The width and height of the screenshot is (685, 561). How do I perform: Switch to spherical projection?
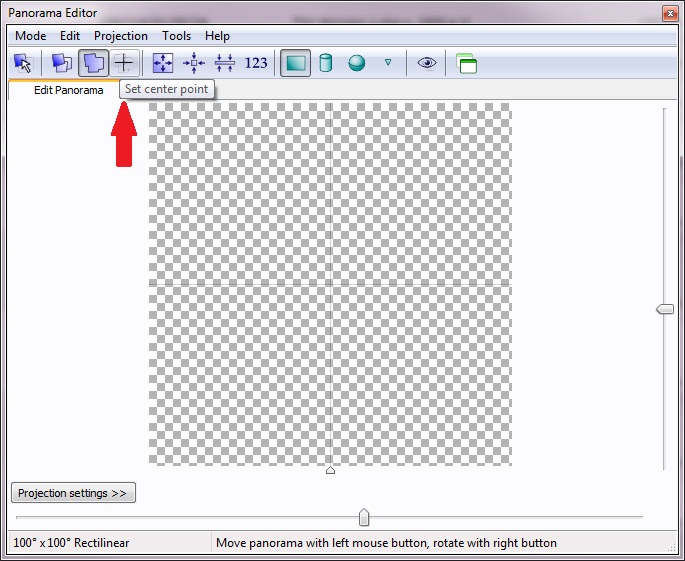pos(357,63)
